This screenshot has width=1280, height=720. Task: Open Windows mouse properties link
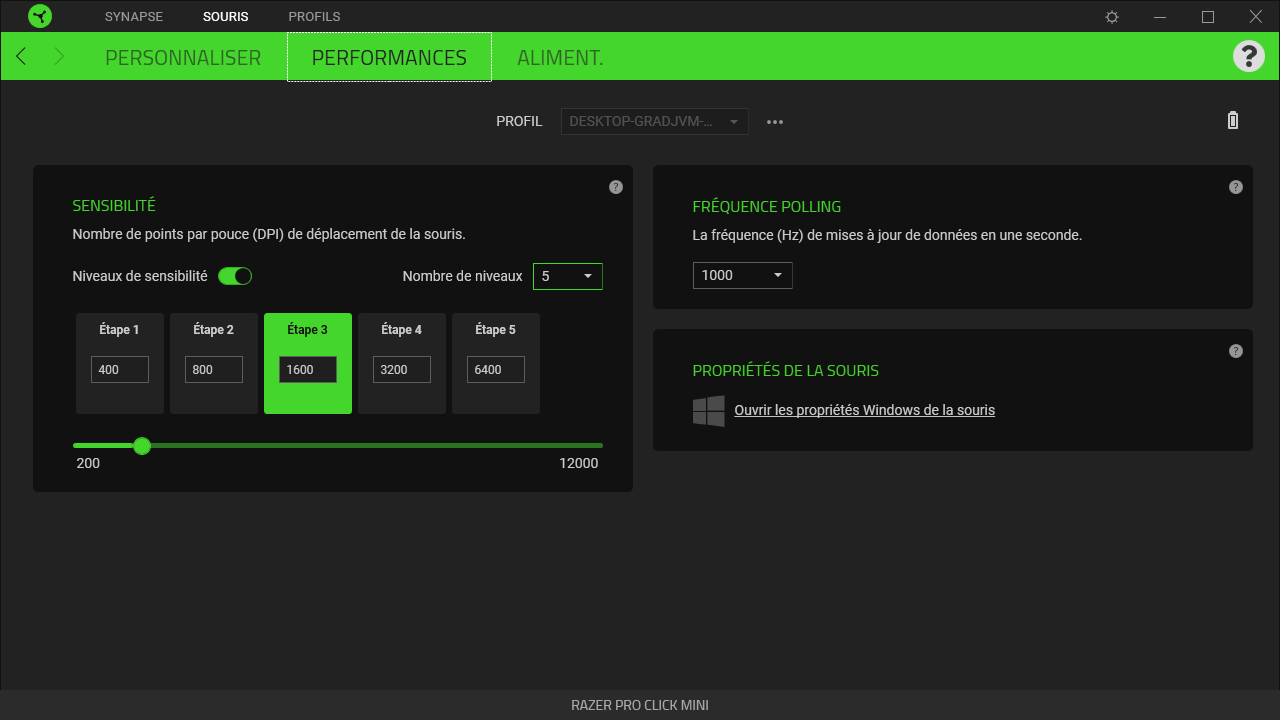(x=864, y=410)
